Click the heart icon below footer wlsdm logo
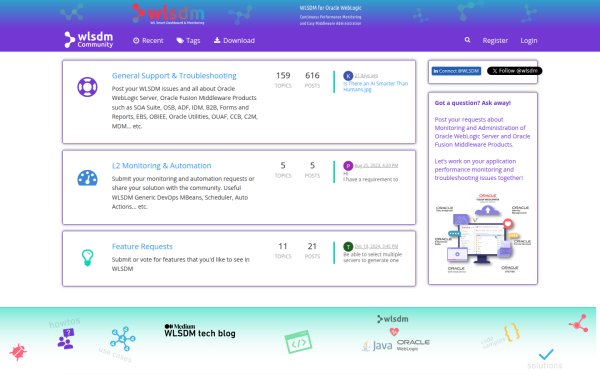600x375 pixels. [x=394, y=331]
